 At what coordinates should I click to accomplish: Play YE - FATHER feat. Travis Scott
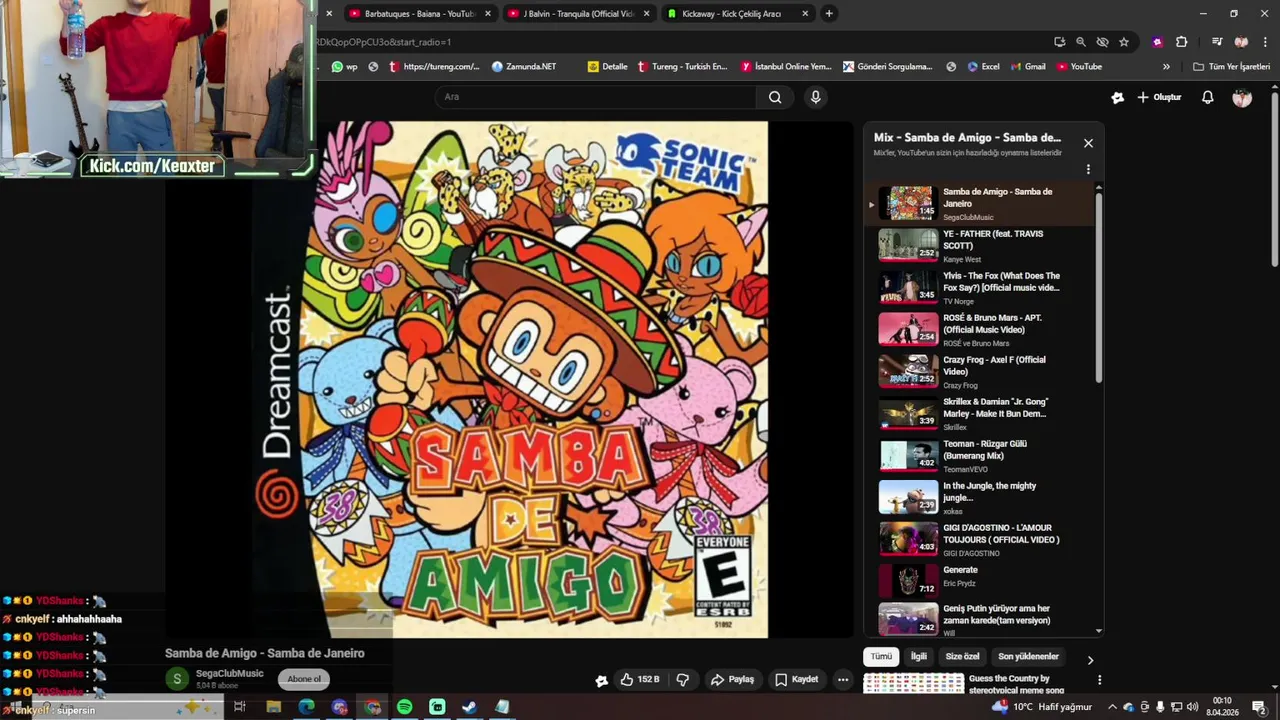[x=979, y=246]
